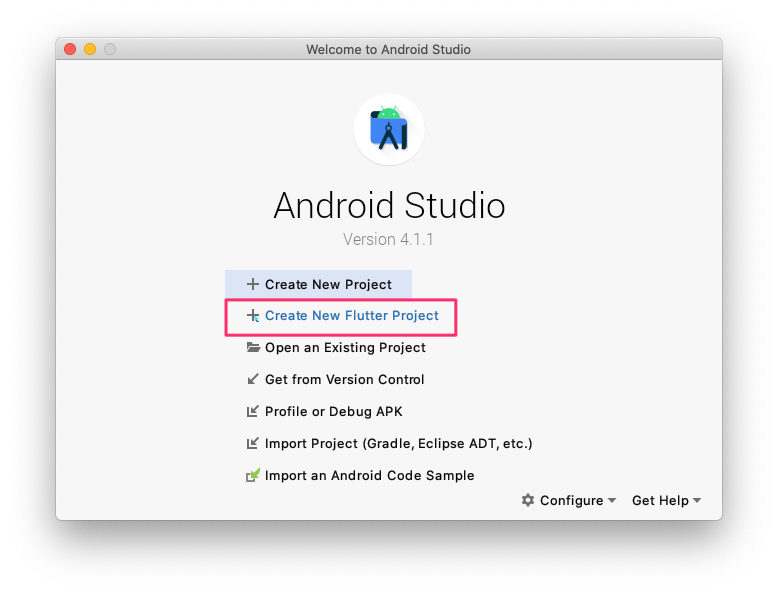Select Create New Project
Image resolution: width=778 pixels, height=594 pixels.
318,284
